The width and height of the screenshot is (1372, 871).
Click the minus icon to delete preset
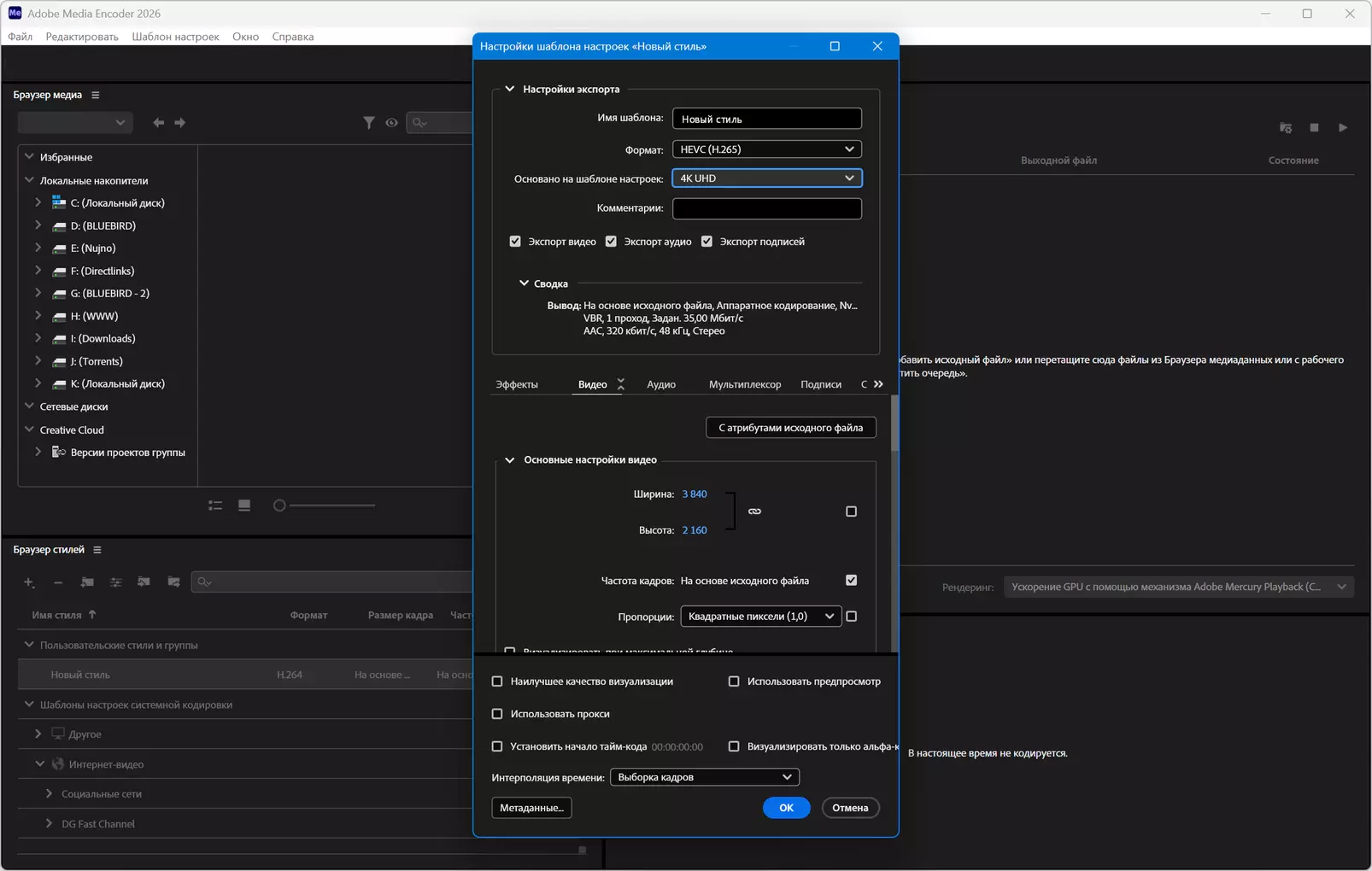[x=58, y=582]
